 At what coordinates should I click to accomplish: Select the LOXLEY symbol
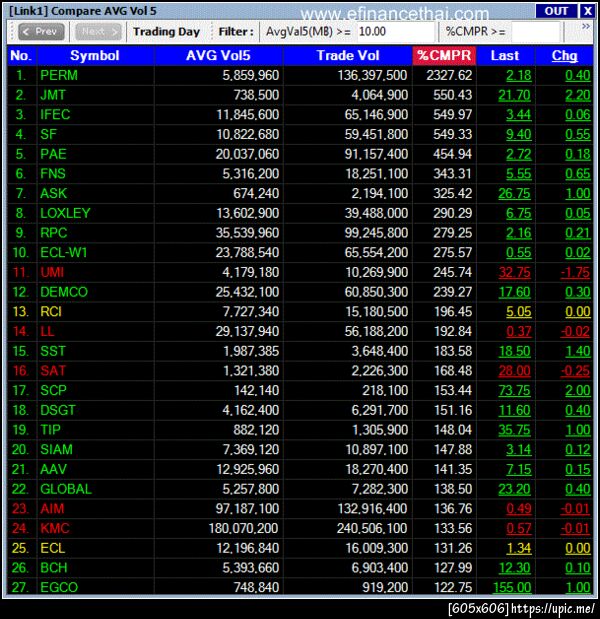coord(65,214)
